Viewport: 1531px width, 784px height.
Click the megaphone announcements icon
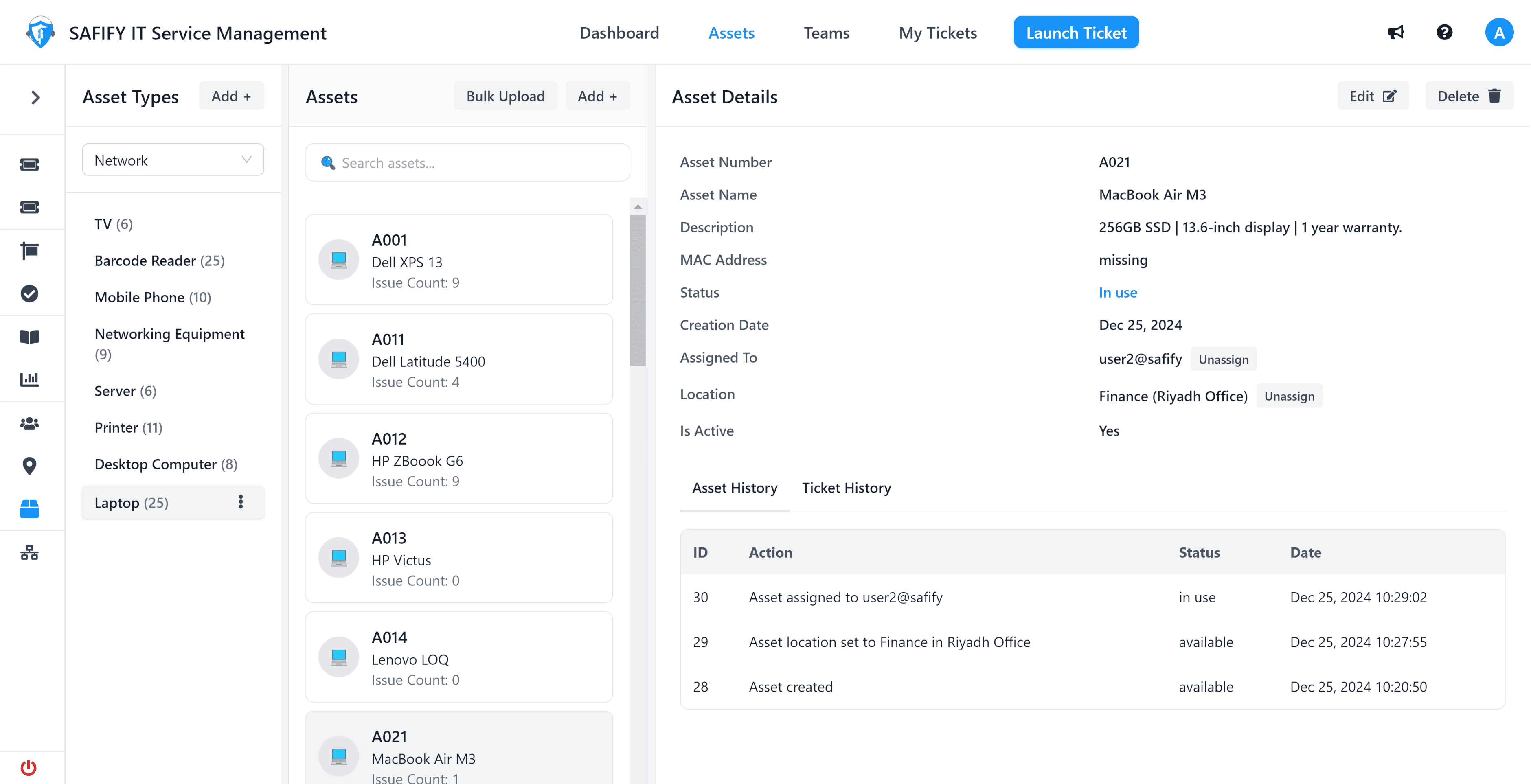pyautogui.click(x=1395, y=33)
